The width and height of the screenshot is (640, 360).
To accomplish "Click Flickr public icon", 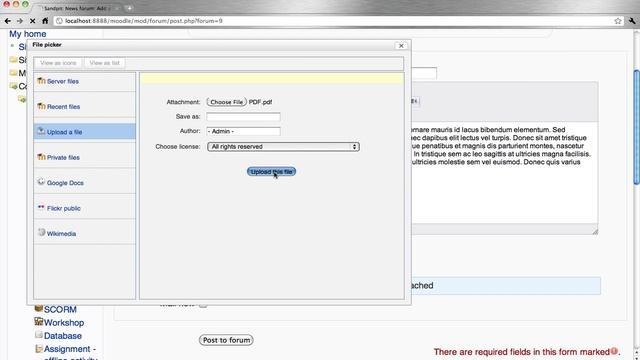I will [x=41, y=207].
